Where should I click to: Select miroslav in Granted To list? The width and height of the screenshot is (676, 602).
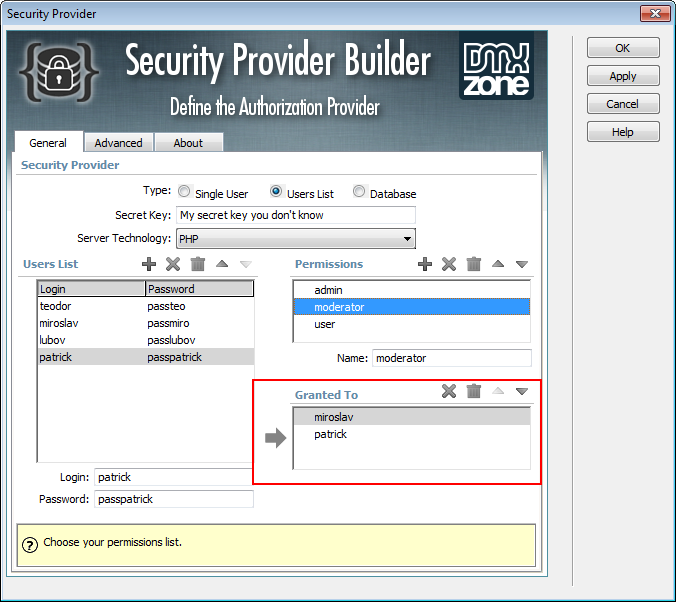click(412, 417)
